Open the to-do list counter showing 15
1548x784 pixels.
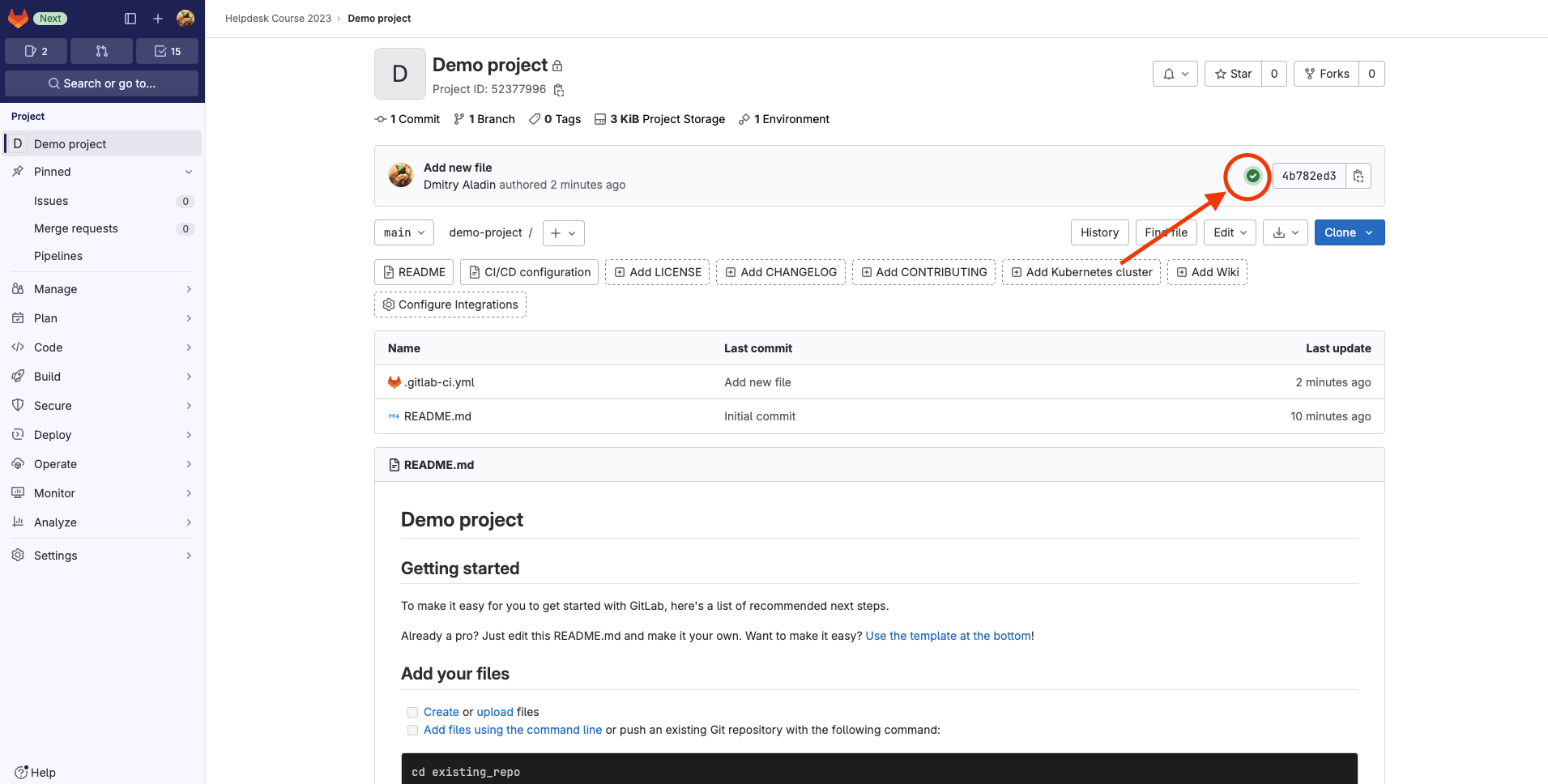pos(168,51)
